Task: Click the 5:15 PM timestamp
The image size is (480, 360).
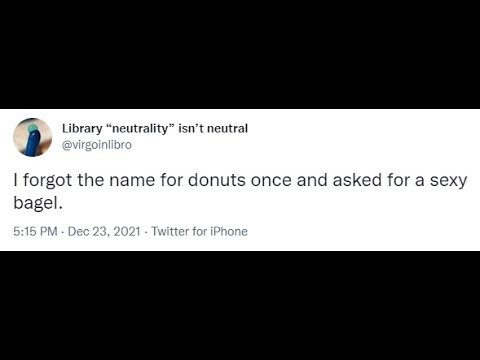Action: (35, 231)
